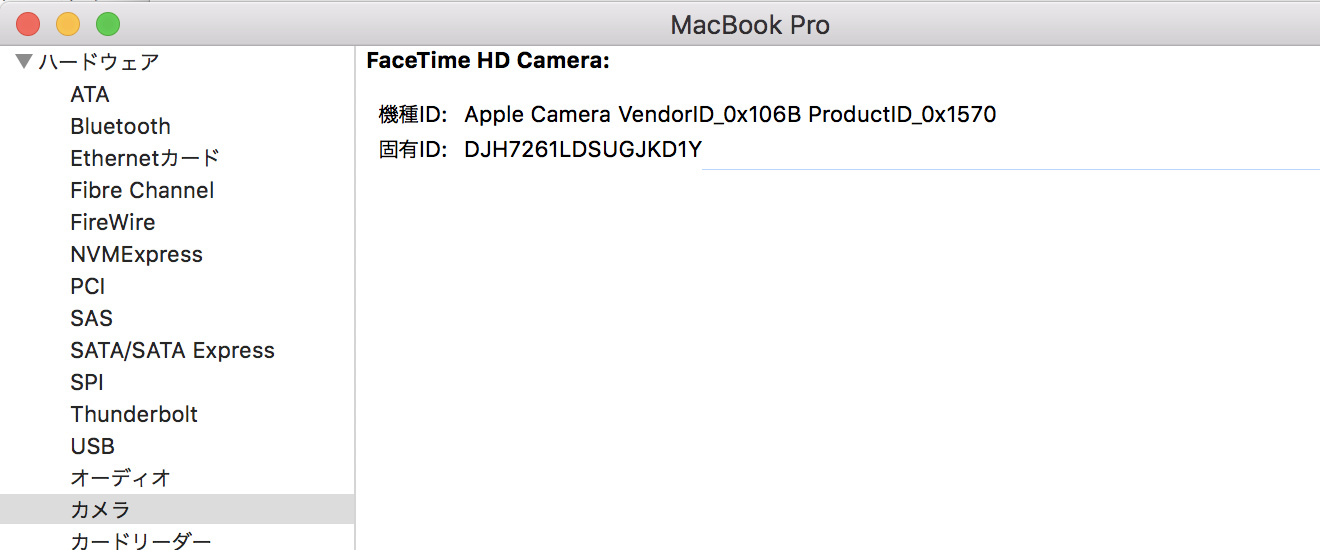This screenshot has width=1320, height=550.
Task: Select Bluetooth in the hardware list
Action: (120, 127)
